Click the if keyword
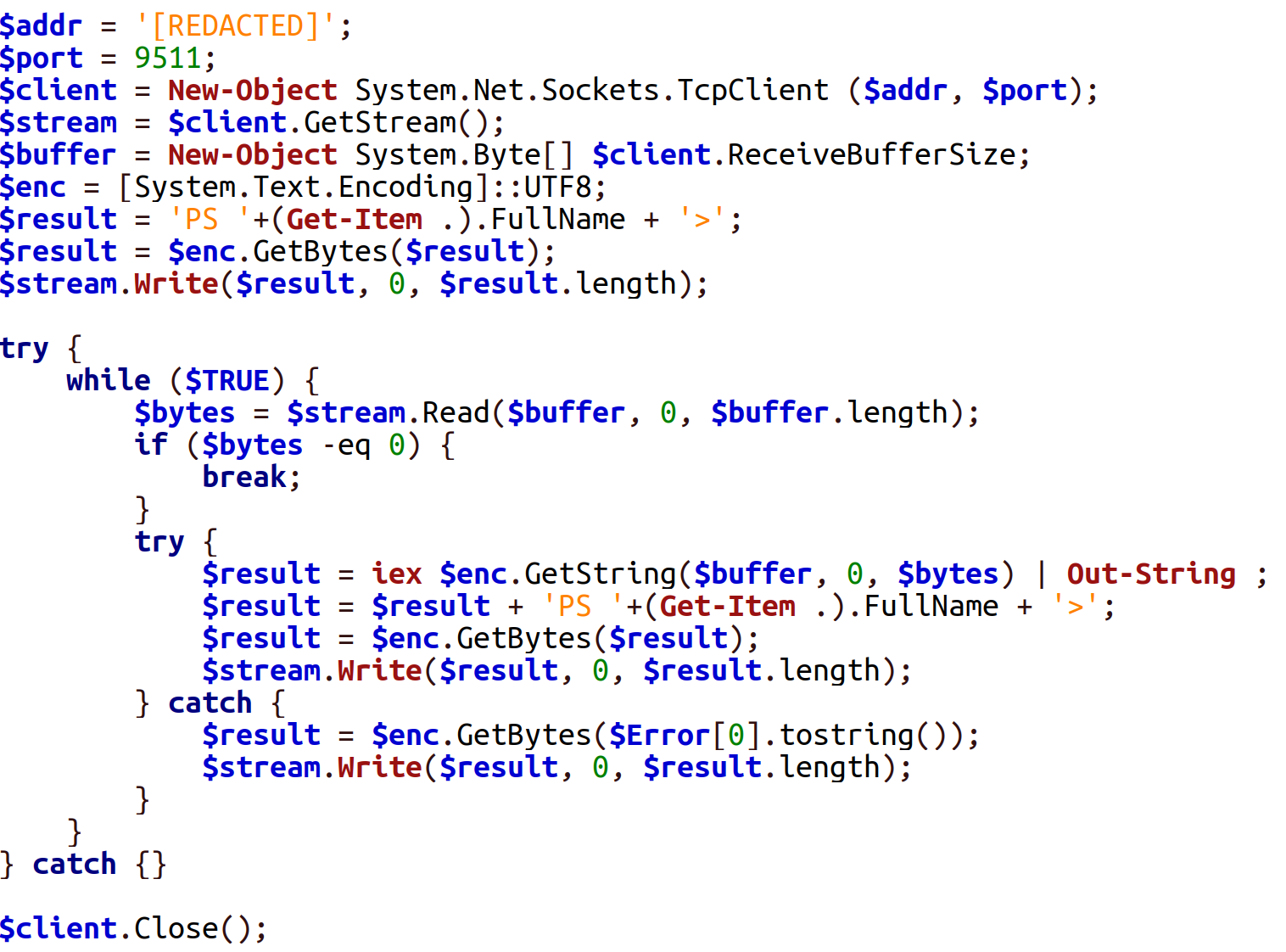Screen dimensions: 1286x952 coord(151,445)
